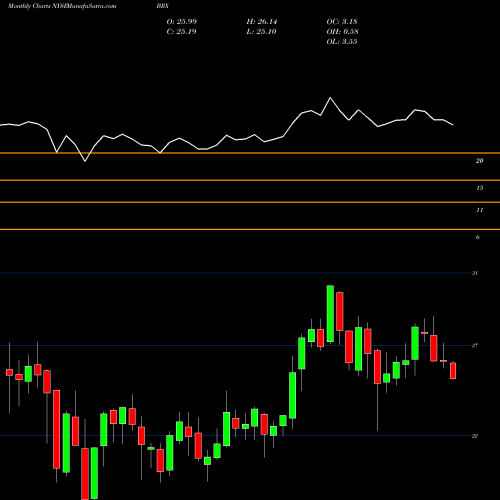
Task: Click the indicator axis label '11'
Action: coord(479,210)
